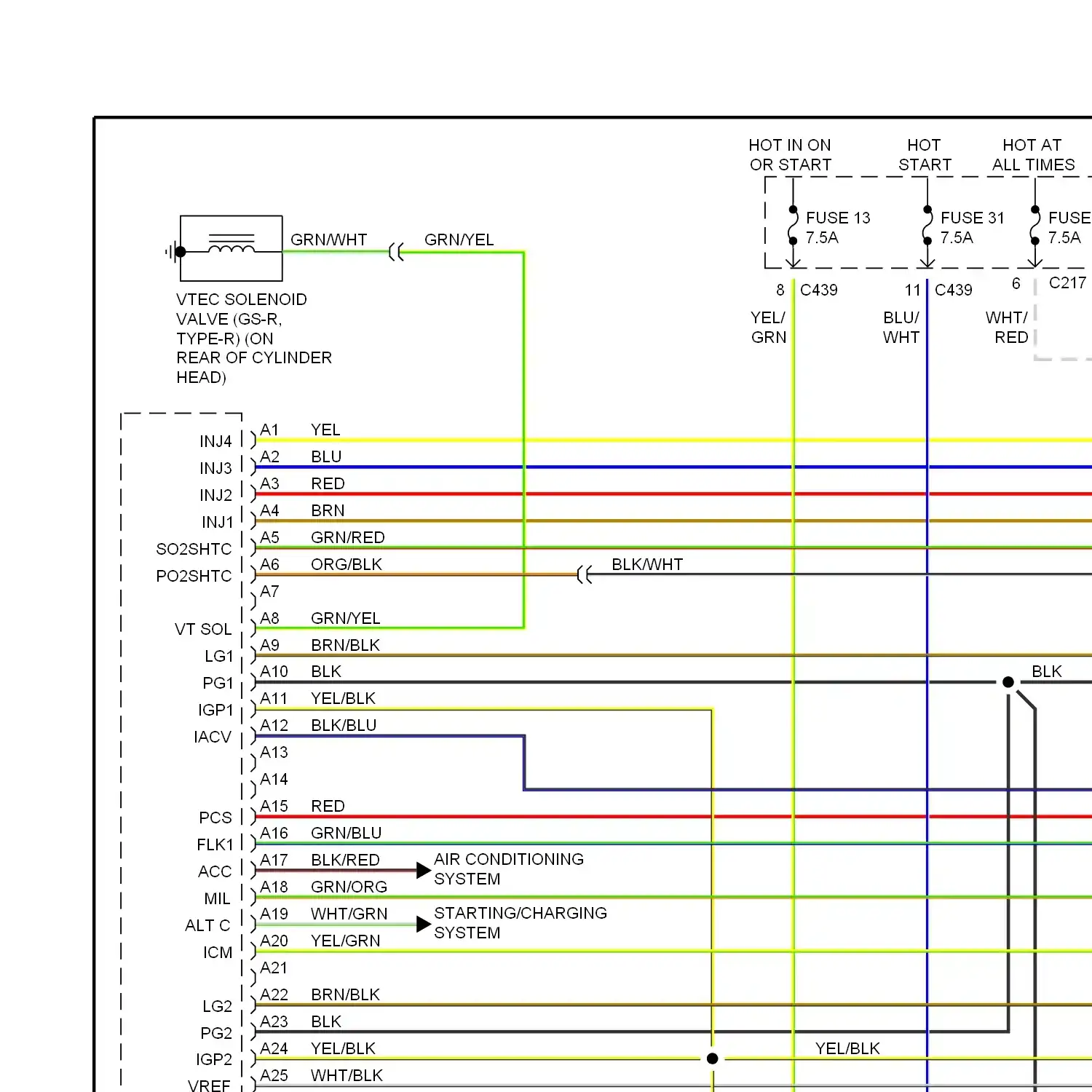
Task: Select the A22 BRN/BLK pin label
Action: (320, 994)
